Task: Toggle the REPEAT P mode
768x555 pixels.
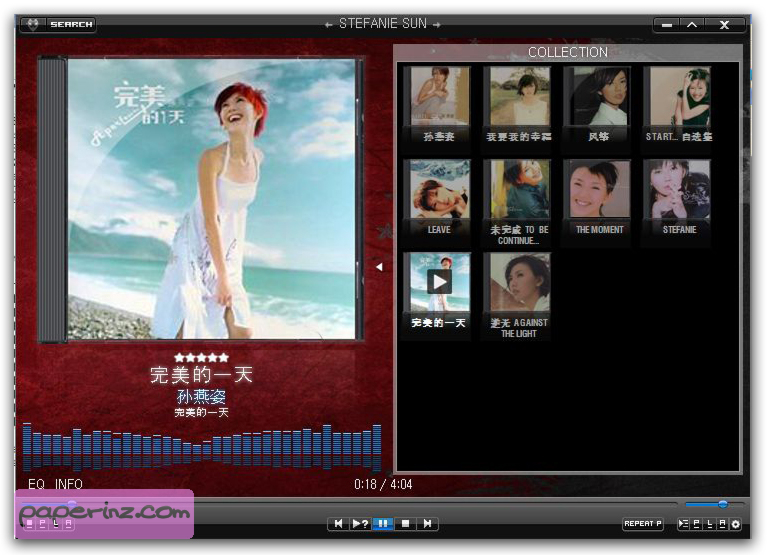Action: 643,524
